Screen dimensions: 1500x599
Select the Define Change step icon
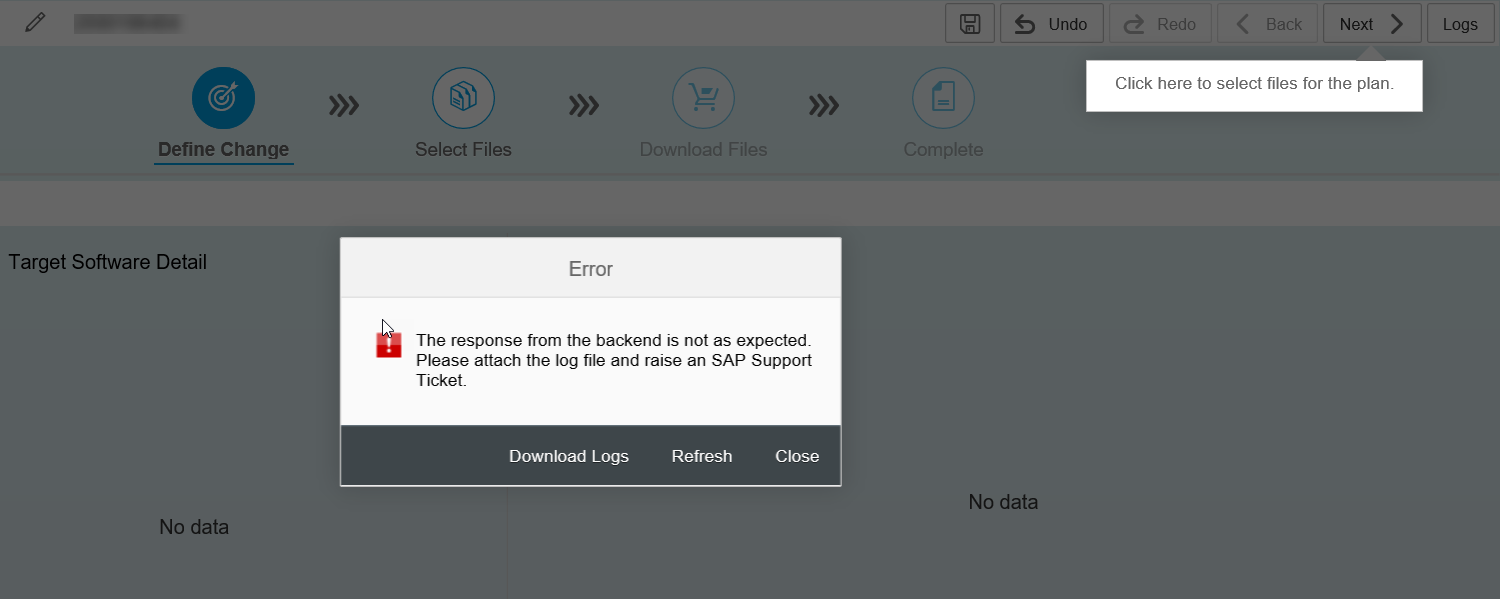click(x=223, y=98)
